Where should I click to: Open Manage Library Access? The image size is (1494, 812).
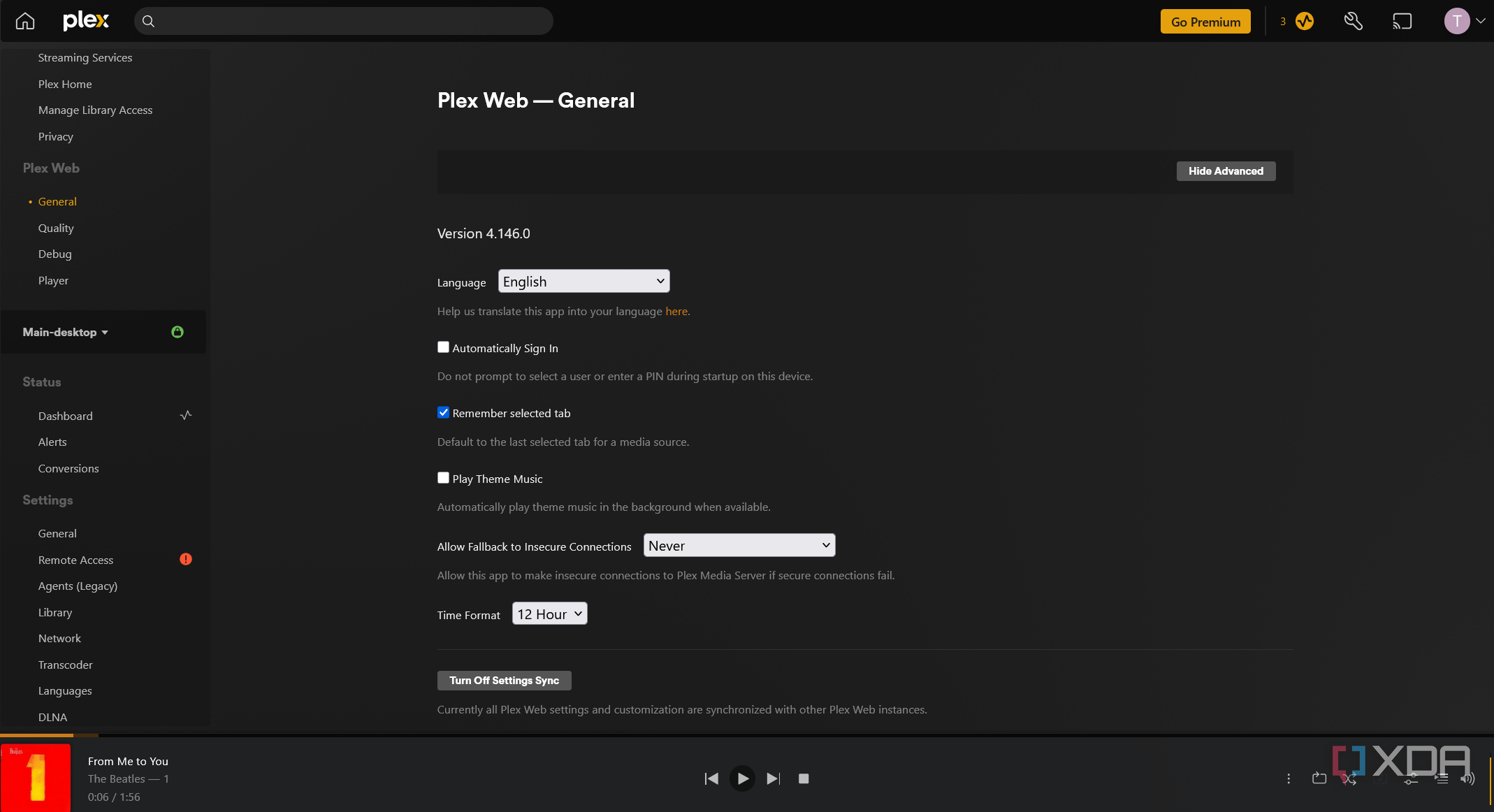coord(95,110)
